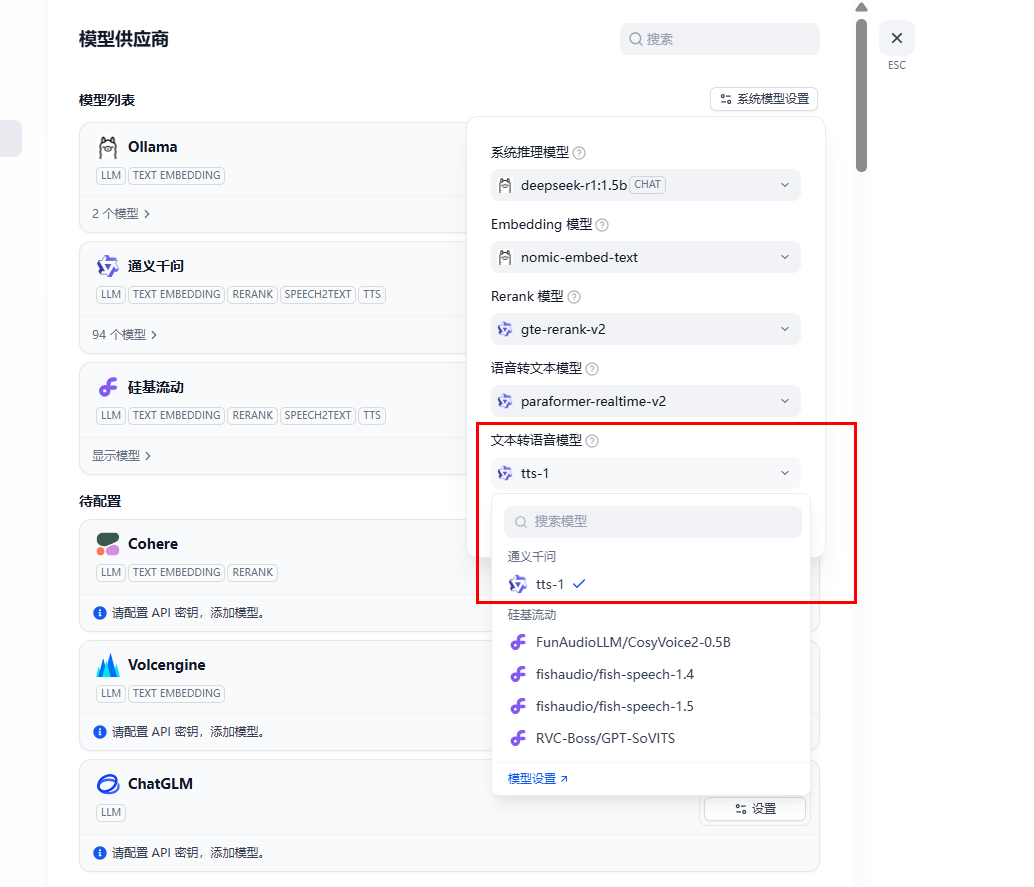Click the info icon under Cohere

pos(100,613)
